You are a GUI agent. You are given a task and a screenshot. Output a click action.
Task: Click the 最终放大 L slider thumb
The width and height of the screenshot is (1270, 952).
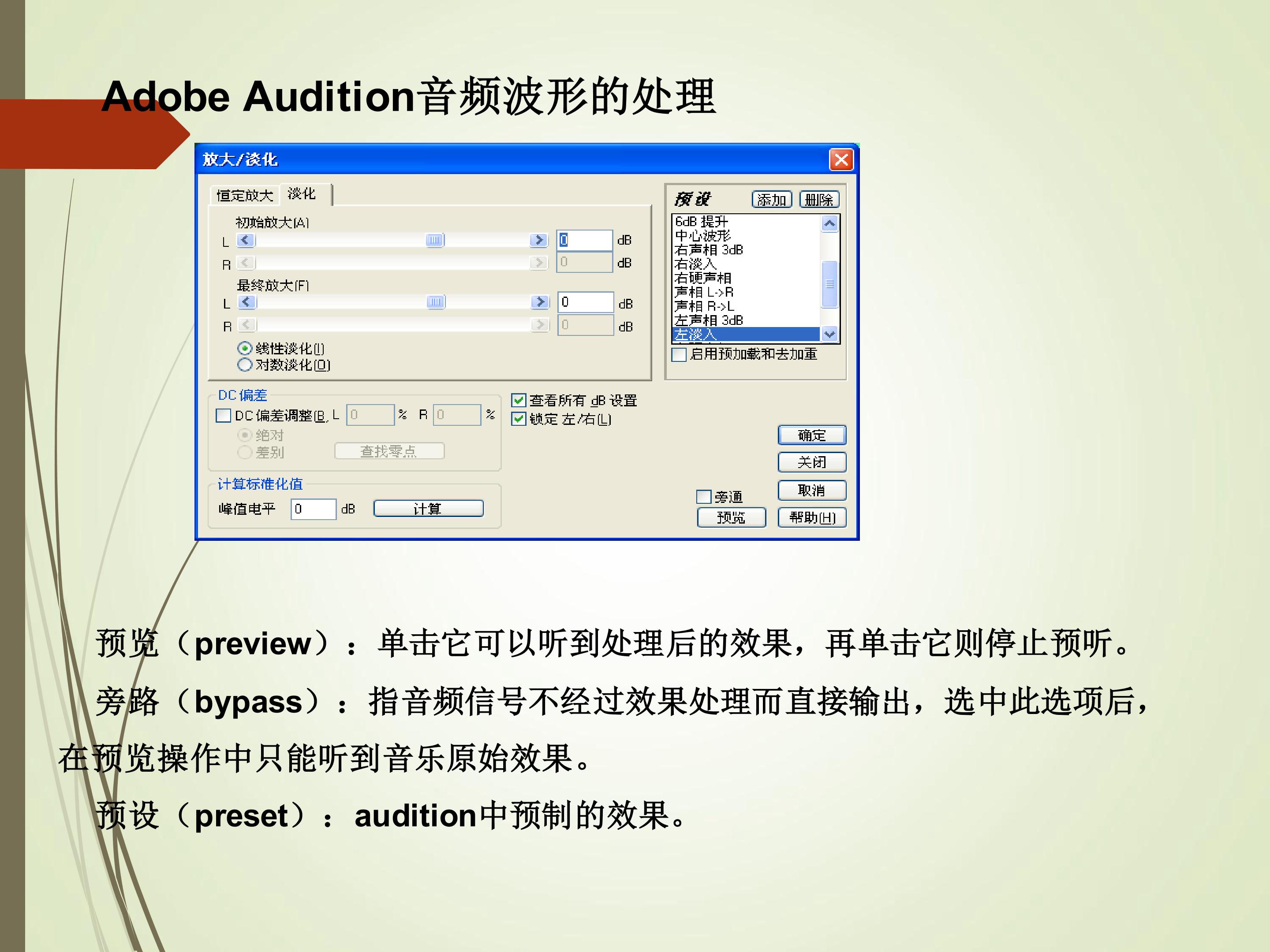coord(437,302)
